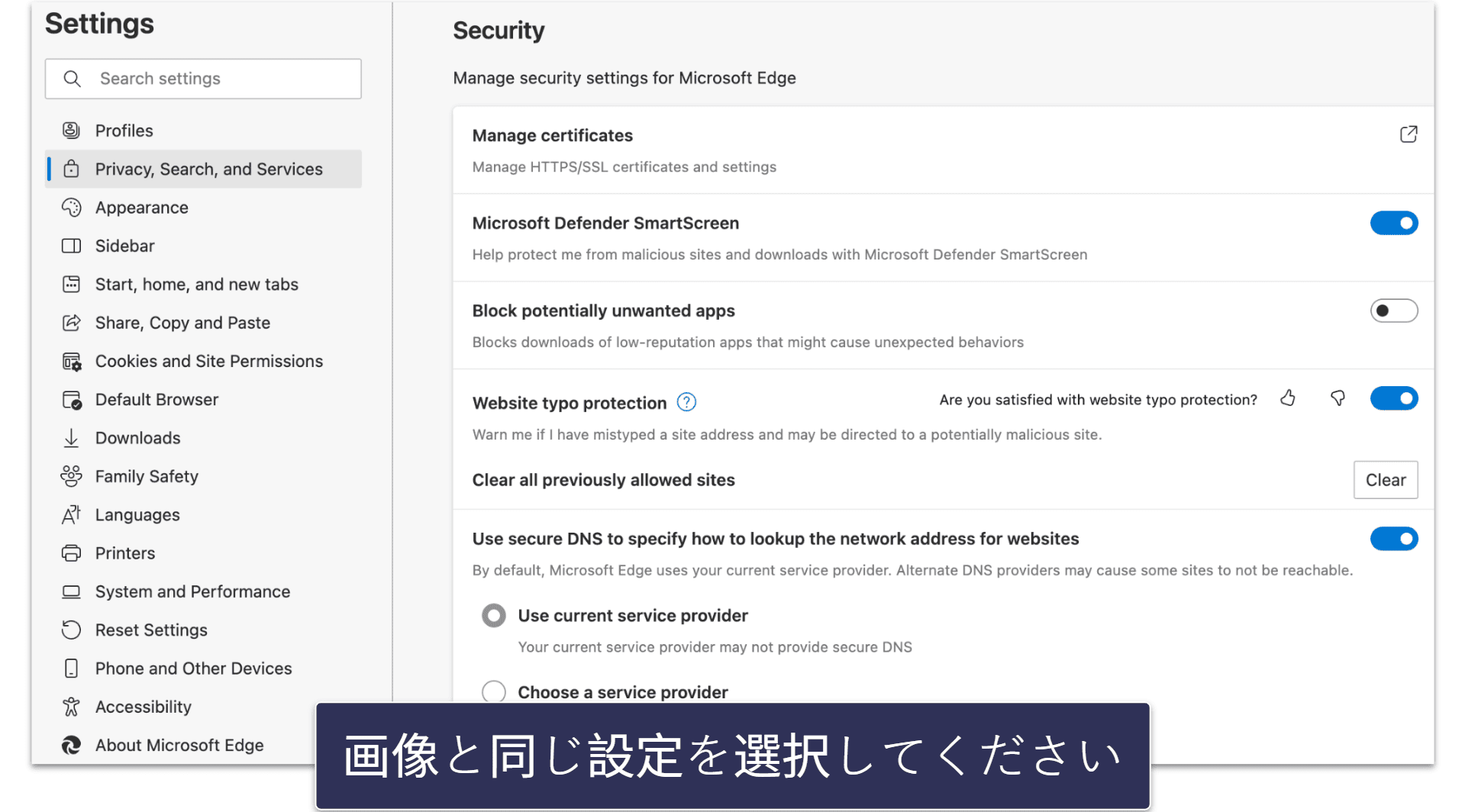Go to Phone and Other Devices

tap(203, 669)
